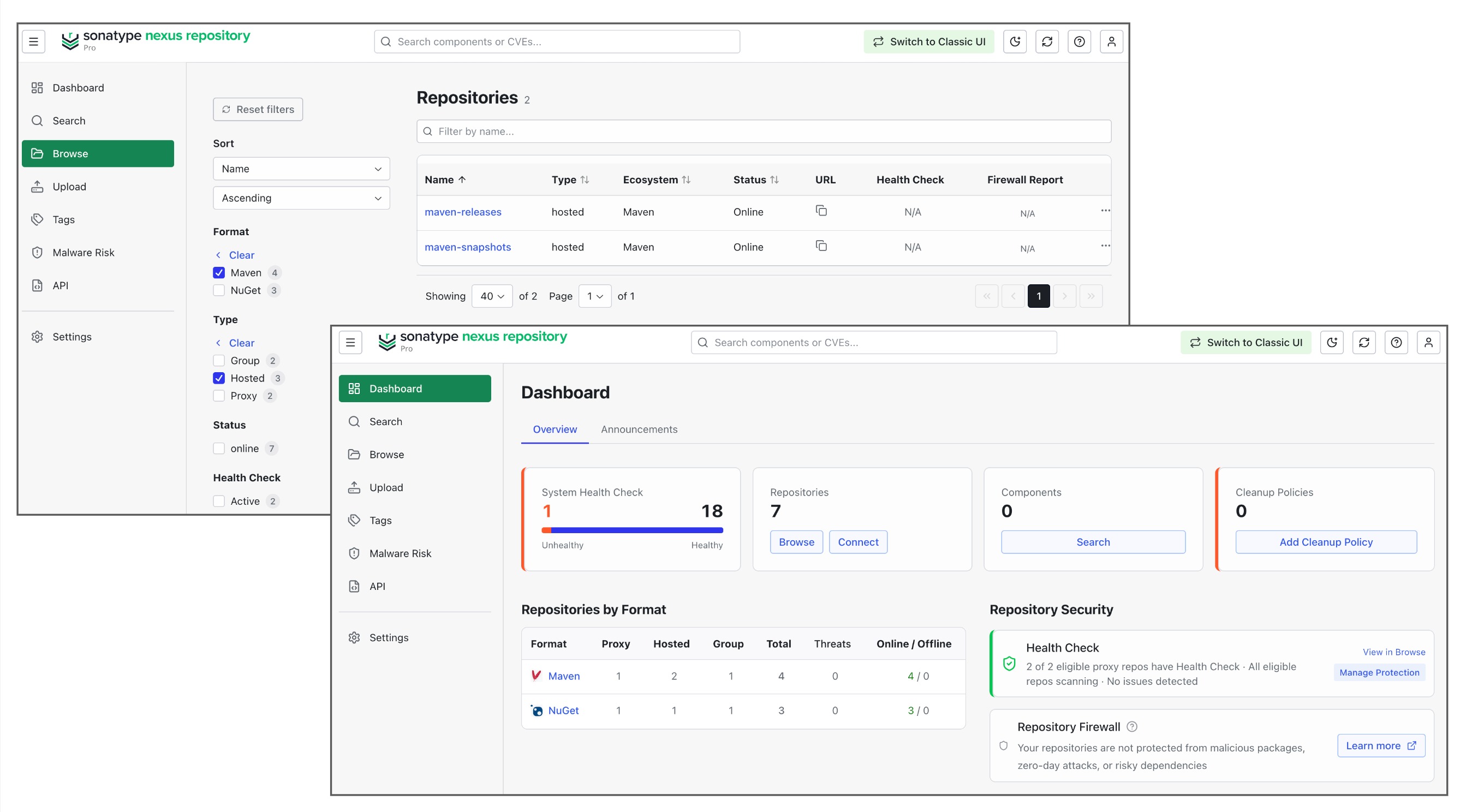Click Learn more about Repository Firewall
Screen dimensions: 1466x812
pyautogui.click(x=1381, y=745)
